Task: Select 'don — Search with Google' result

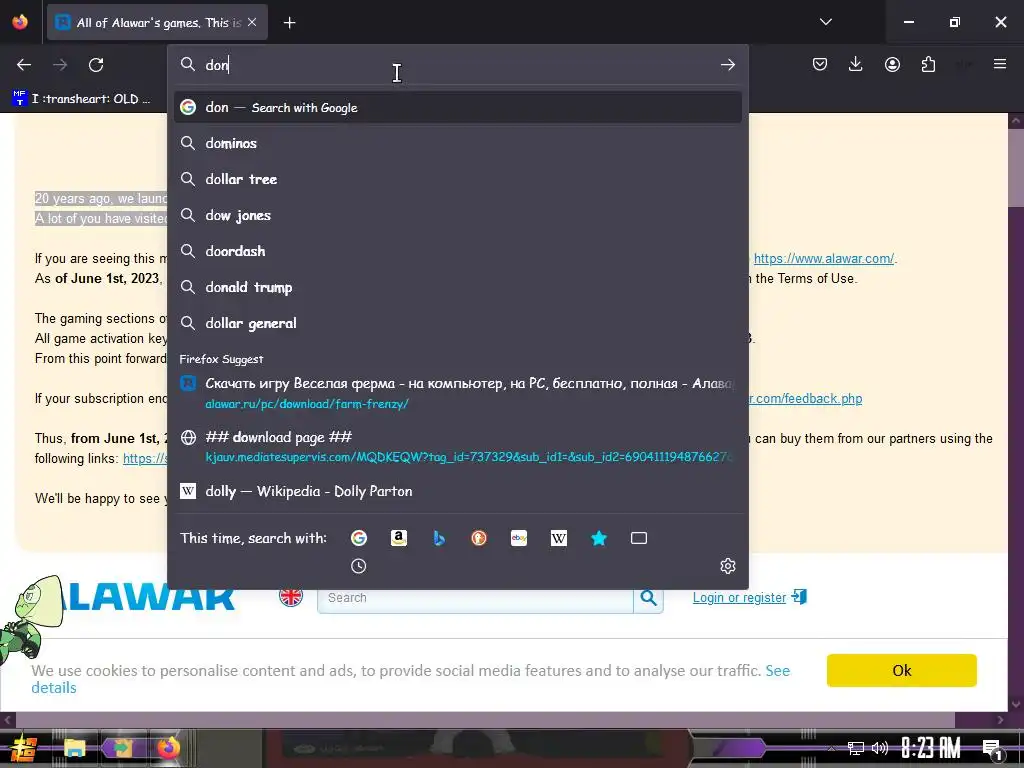Action: 458,107
